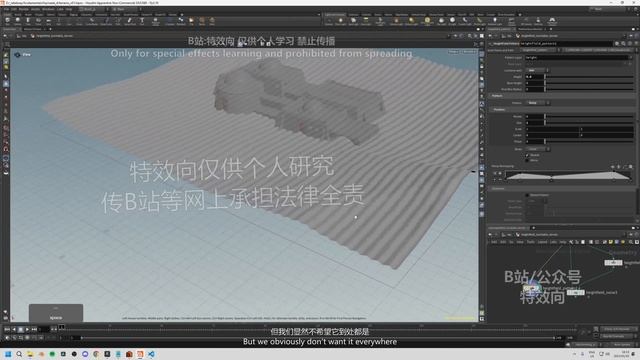
Task: Open the viewport perspective camera dropdown
Action: click(453, 52)
